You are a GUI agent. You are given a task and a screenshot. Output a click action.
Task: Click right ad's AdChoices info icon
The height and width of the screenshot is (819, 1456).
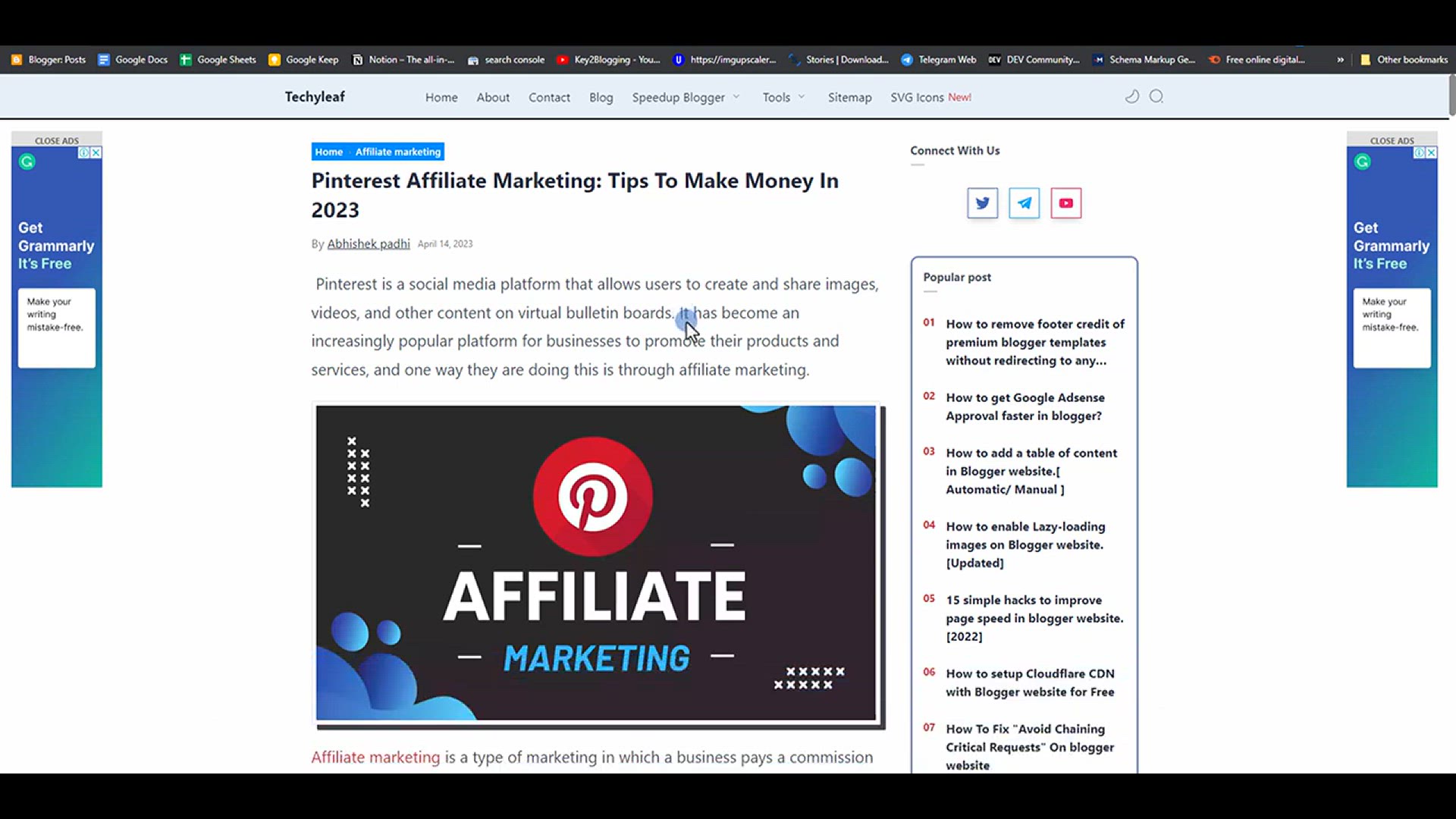pyautogui.click(x=1419, y=152)
